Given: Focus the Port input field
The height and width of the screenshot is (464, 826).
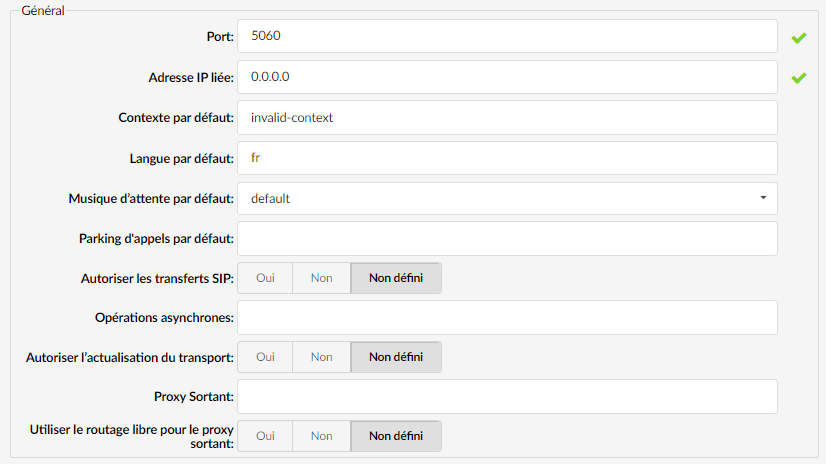Looking at the screenshot, I should coord(507,36).
